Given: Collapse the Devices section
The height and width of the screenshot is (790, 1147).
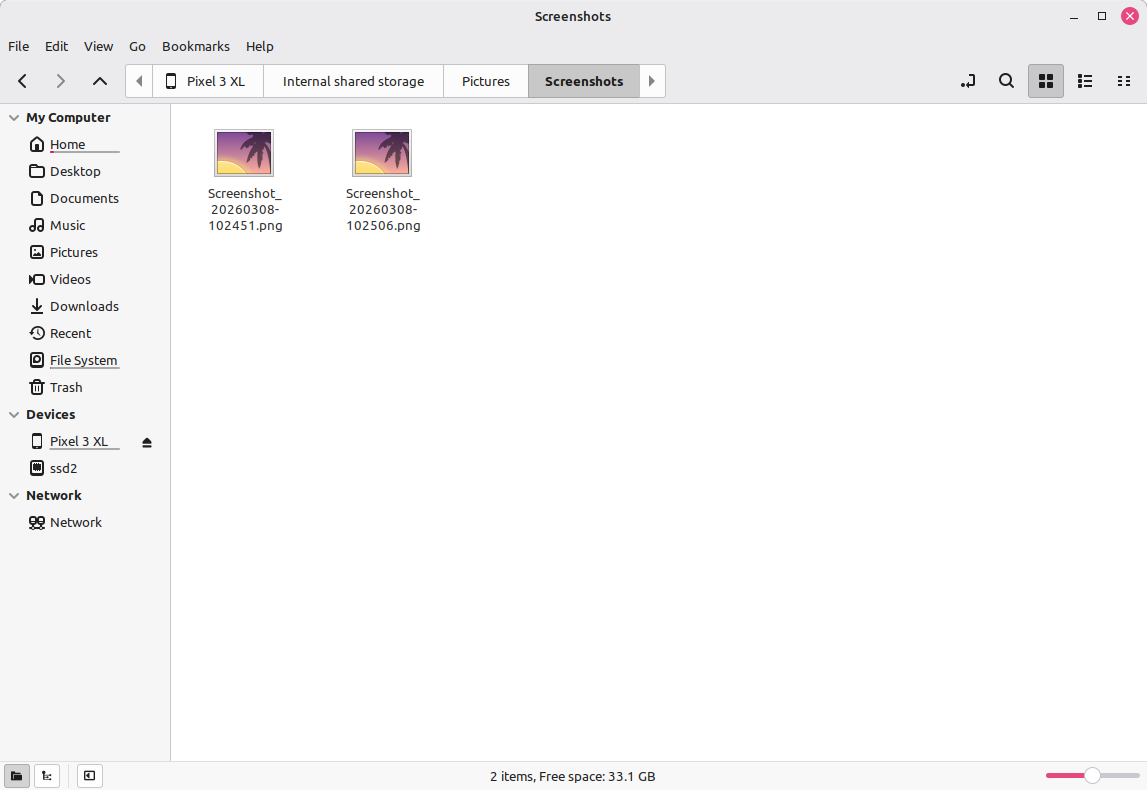Looking at the screenshot, I should click(14, 415).
